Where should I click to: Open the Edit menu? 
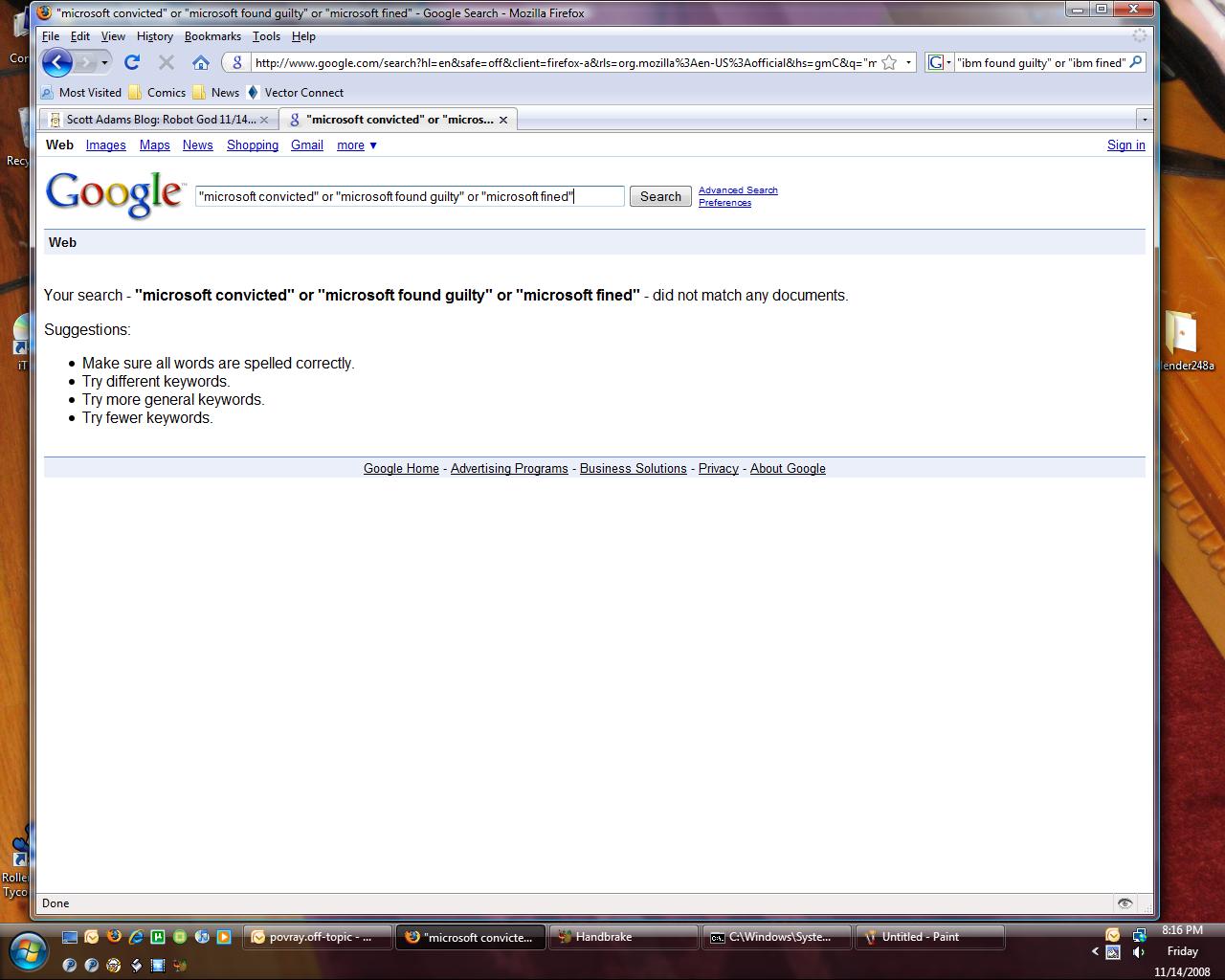pos(80,36)
